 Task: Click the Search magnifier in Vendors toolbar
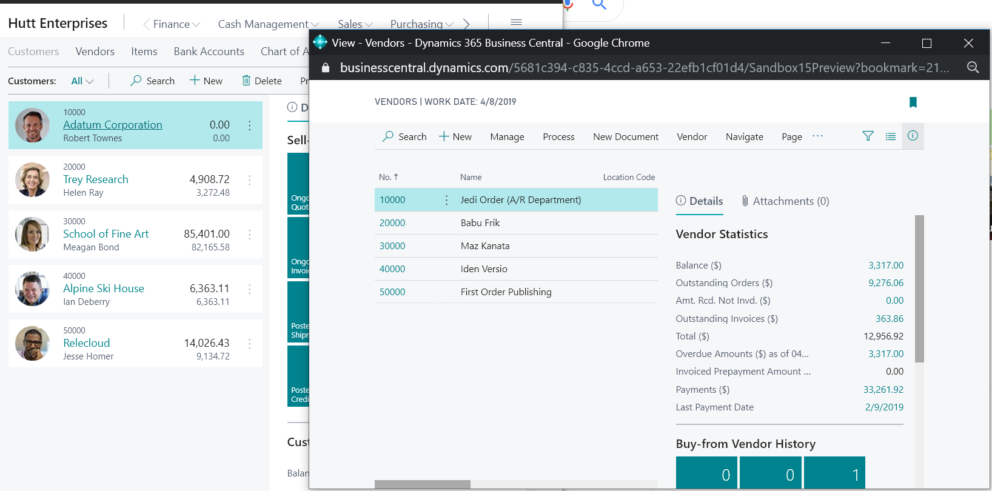(x=388, y=136)
